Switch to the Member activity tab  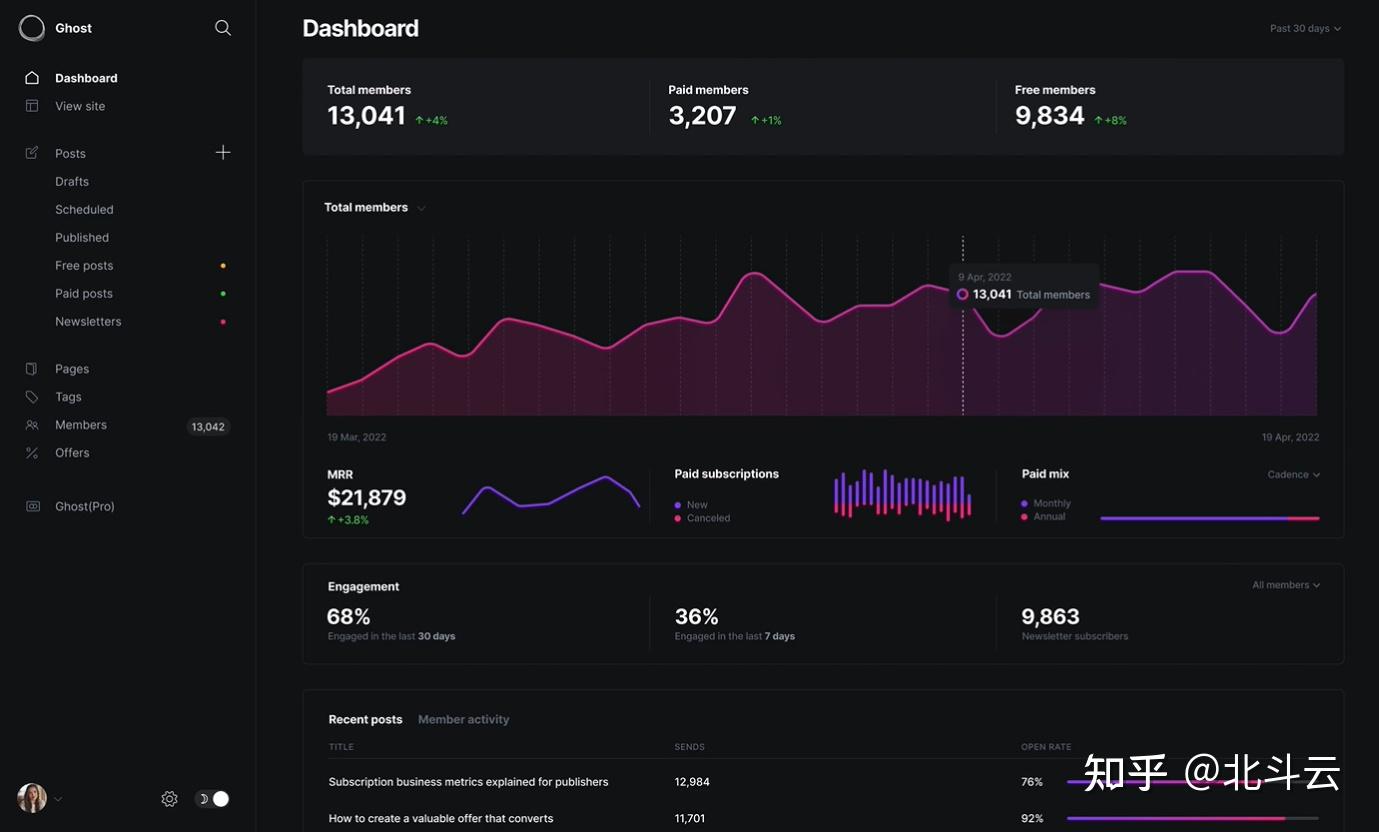(x=464, y=720)
